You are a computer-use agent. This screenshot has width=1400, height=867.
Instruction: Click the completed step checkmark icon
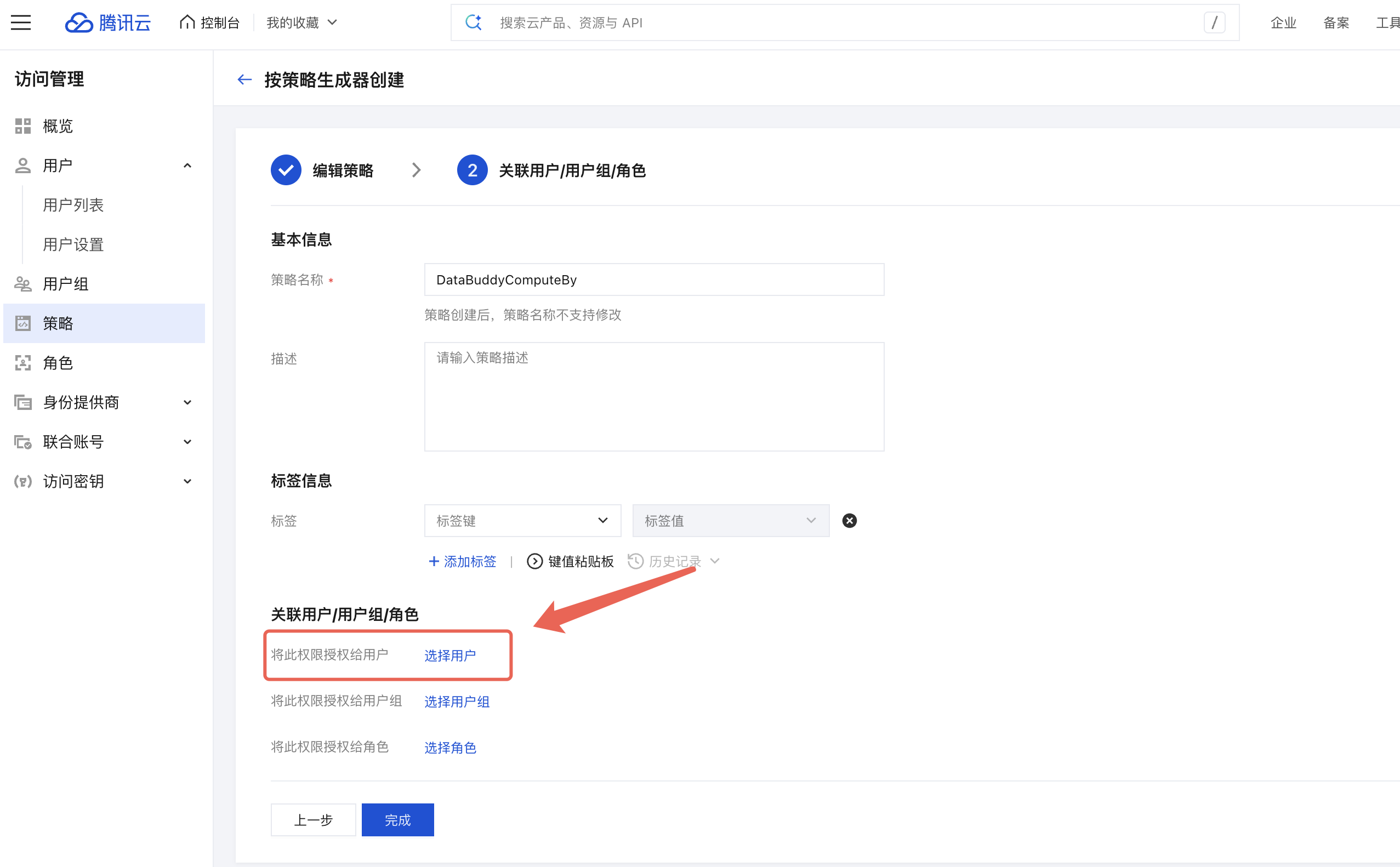coord(286,170)
